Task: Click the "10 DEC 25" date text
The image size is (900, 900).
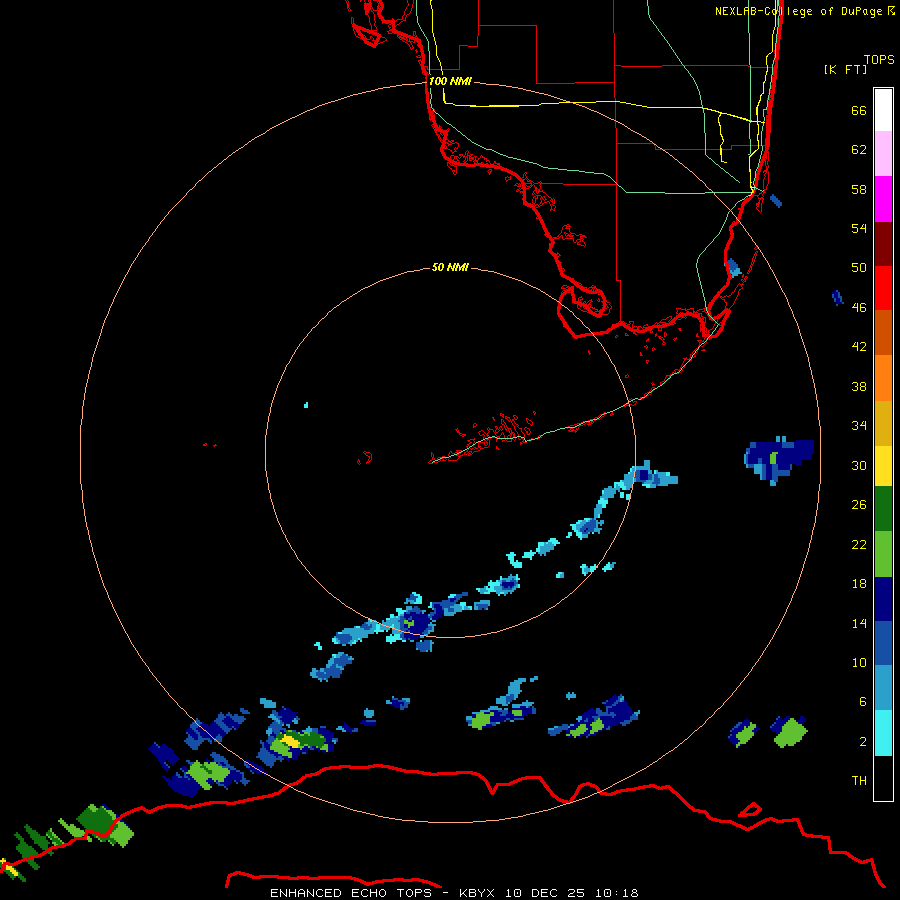Action: coord(545,893)
